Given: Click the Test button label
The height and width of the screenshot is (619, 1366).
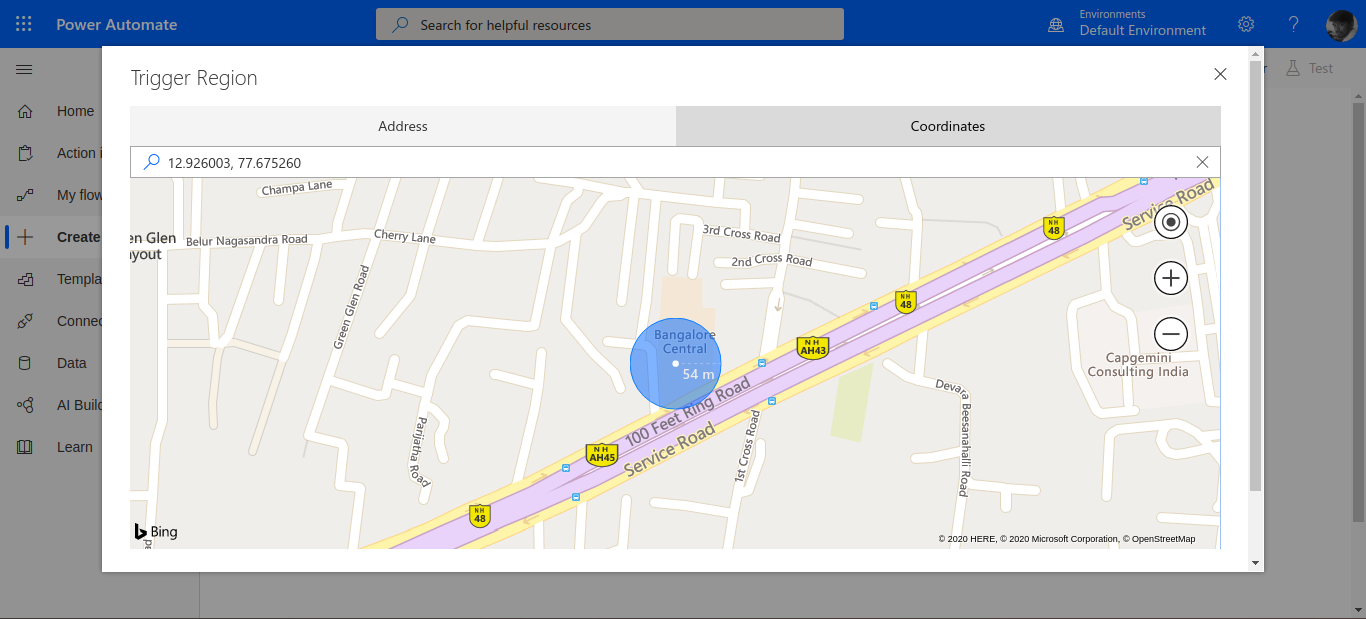Looking at the screenshot, I should point(1321,68).
